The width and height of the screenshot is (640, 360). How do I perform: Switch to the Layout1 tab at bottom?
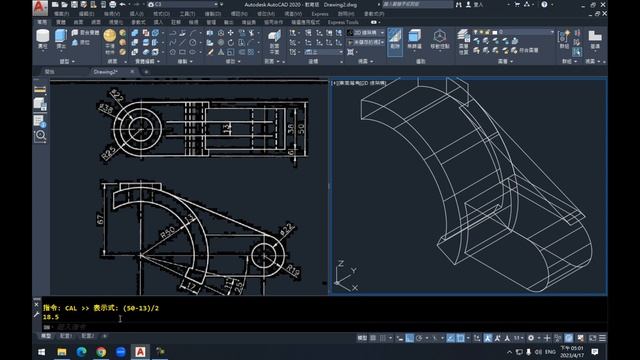(66, 336)
